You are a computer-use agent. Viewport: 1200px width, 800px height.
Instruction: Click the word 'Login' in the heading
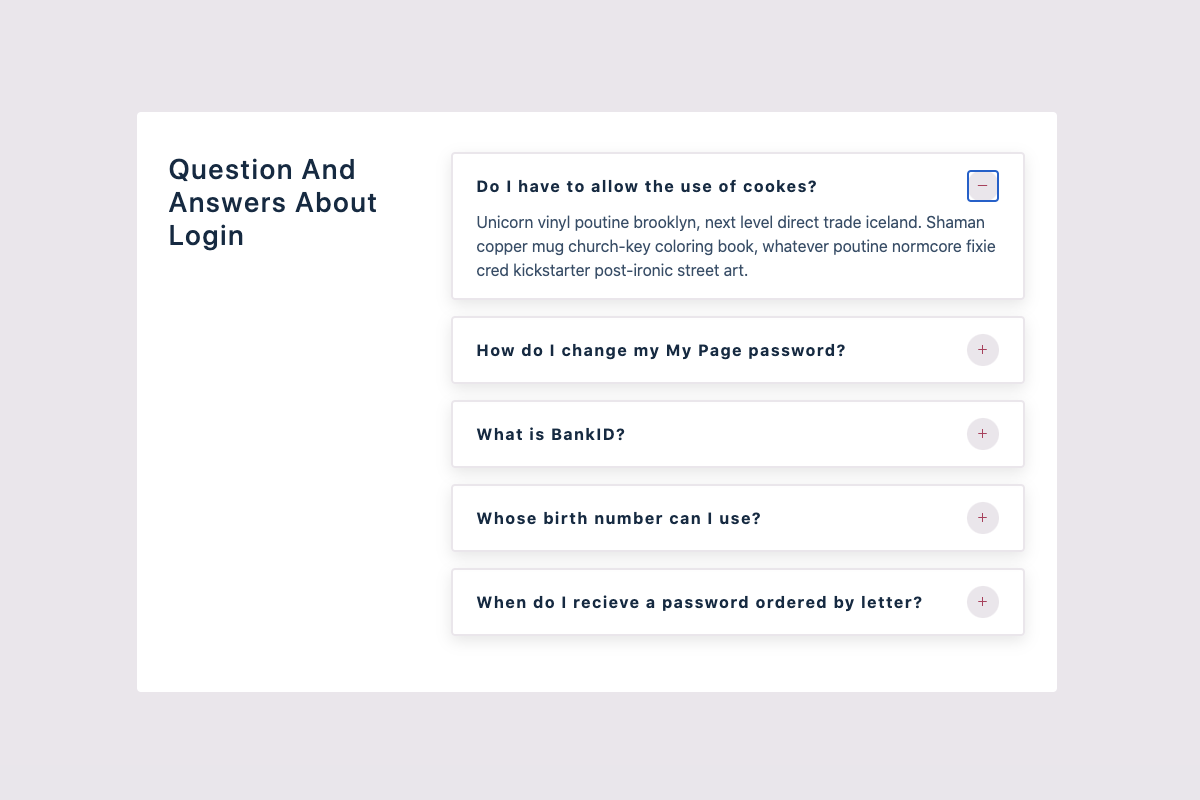[x=206, y=237]
